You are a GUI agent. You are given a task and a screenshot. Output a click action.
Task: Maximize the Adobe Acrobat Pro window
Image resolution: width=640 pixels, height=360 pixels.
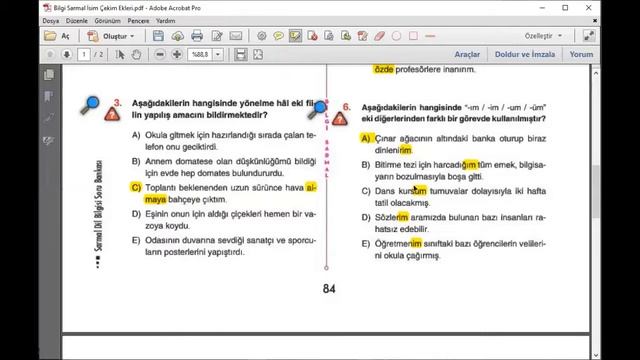pyautogui.click(x=565, y=8)
